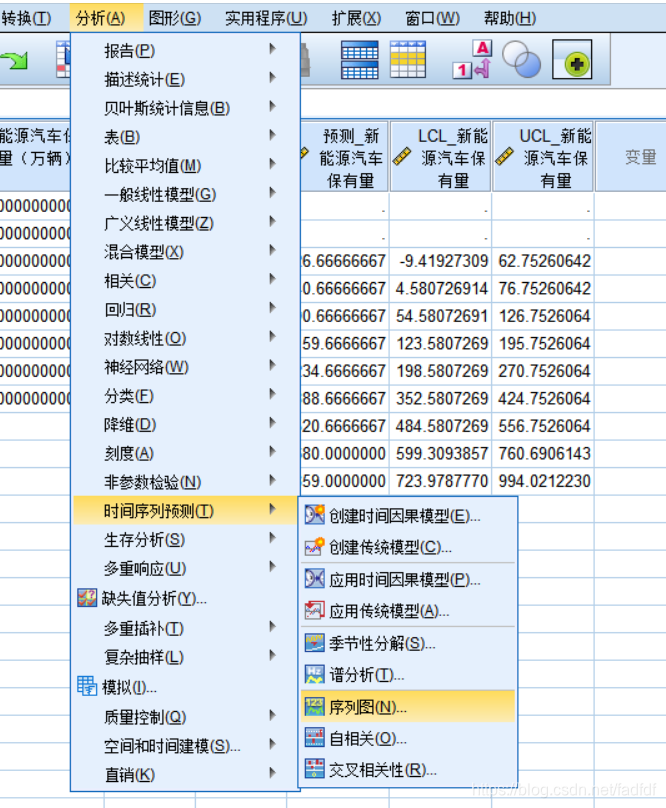Expand the 比较平均值(M) submenu arrow
Viewport: 666px width, 808px height.
[273, 164]
